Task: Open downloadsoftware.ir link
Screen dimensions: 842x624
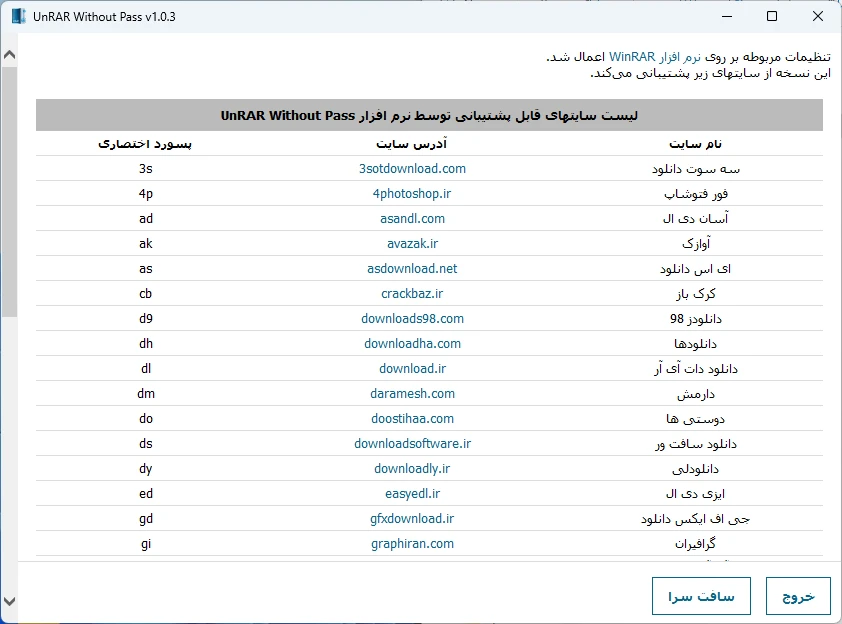Action: (412, 444)
